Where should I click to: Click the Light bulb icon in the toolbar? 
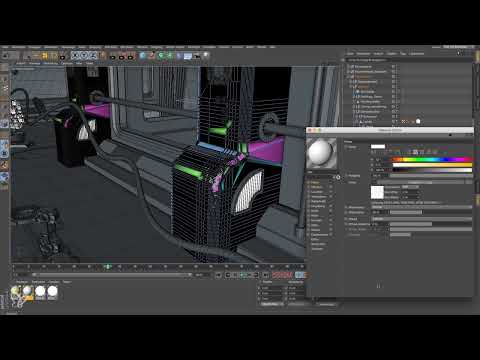206,56
